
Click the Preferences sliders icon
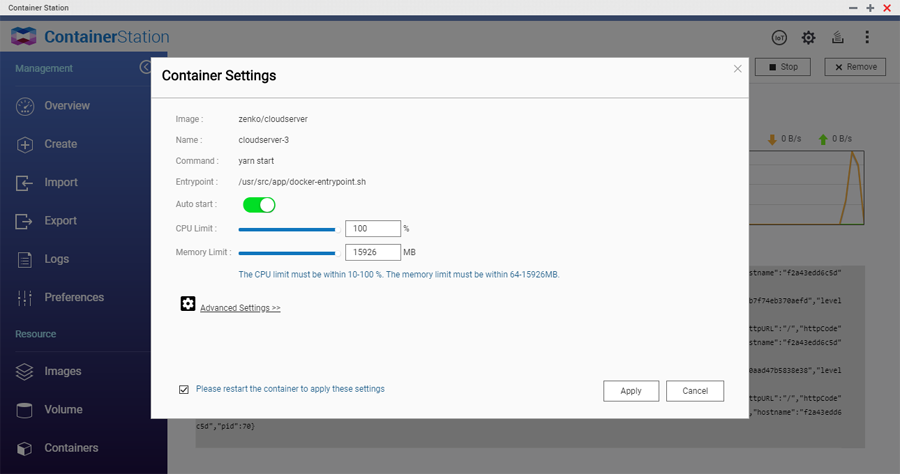pyautogui.click(x=25, y=297)
